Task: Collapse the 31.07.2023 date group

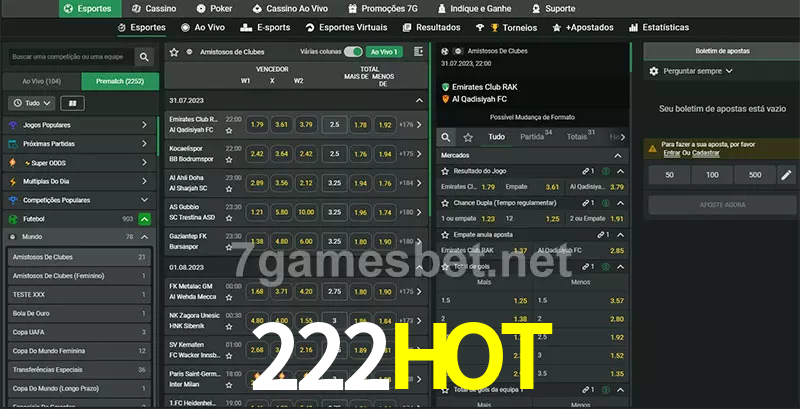Action: 419,100
